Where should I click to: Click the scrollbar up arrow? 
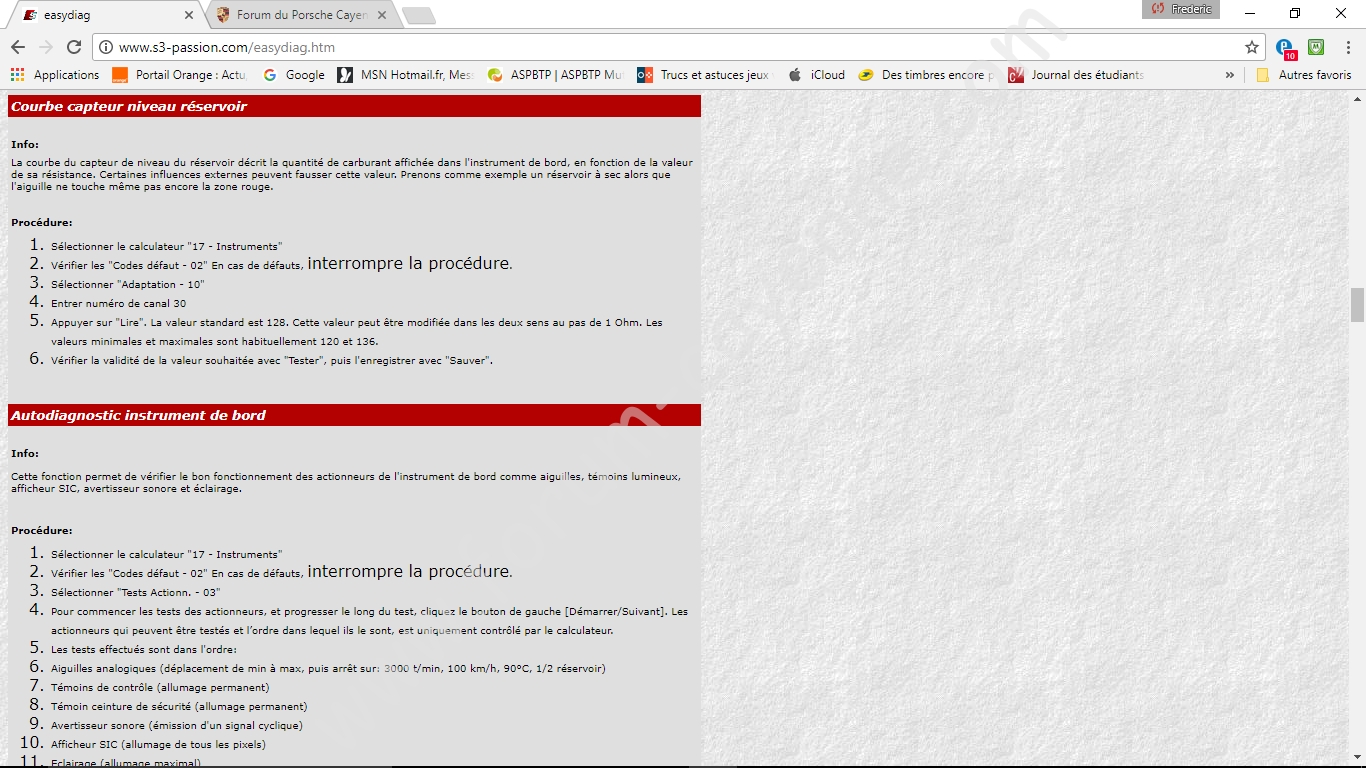coord(1357,98)
